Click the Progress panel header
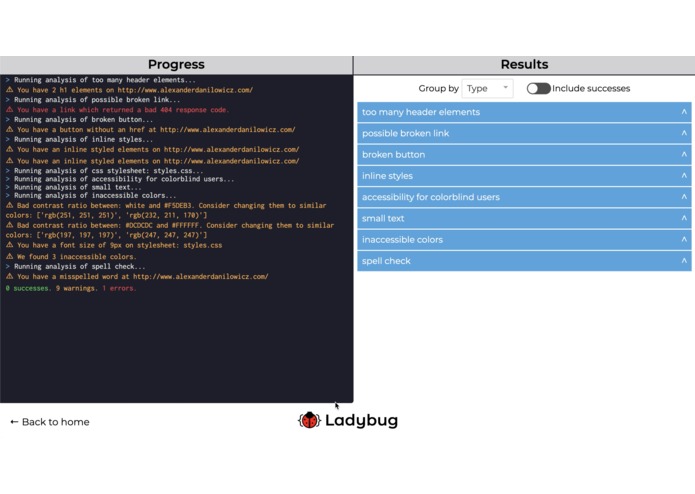Screen dimensions: 695x494 pyautogui.click(x=176, y=65)
